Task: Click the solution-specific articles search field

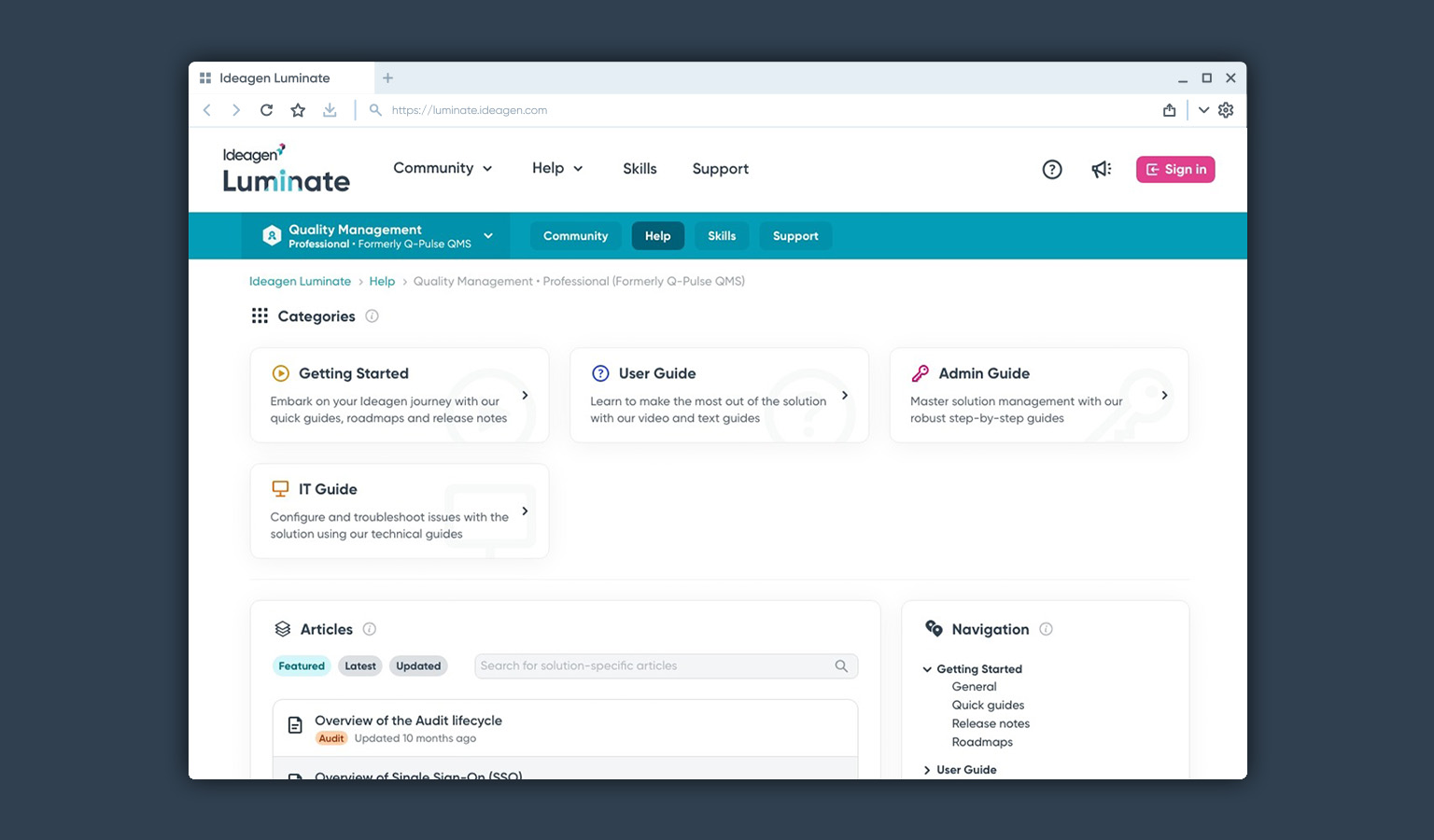Action: tap(654, 666)
